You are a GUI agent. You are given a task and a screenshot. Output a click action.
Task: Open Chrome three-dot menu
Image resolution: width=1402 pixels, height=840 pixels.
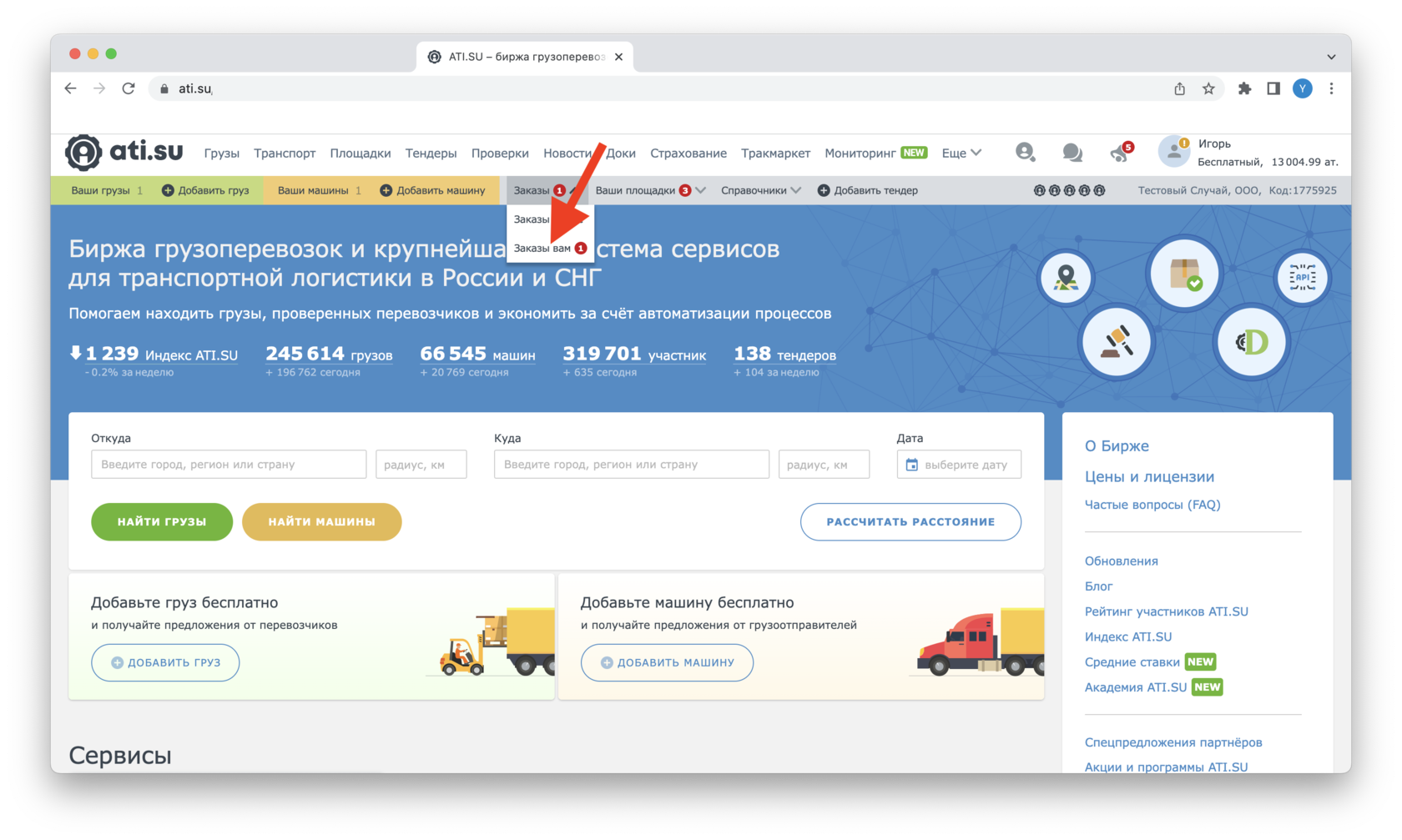click(1331, 88)
